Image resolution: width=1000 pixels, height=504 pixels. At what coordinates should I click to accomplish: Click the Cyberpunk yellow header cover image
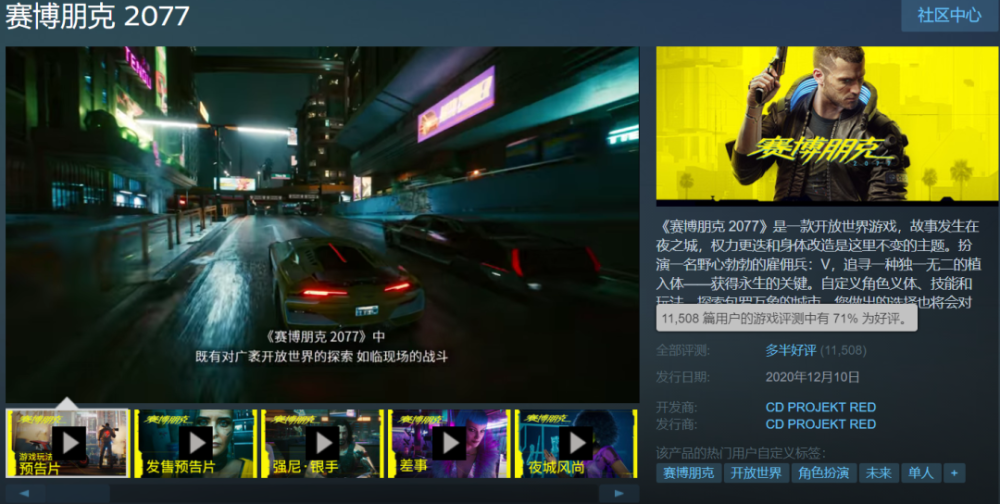827,125
